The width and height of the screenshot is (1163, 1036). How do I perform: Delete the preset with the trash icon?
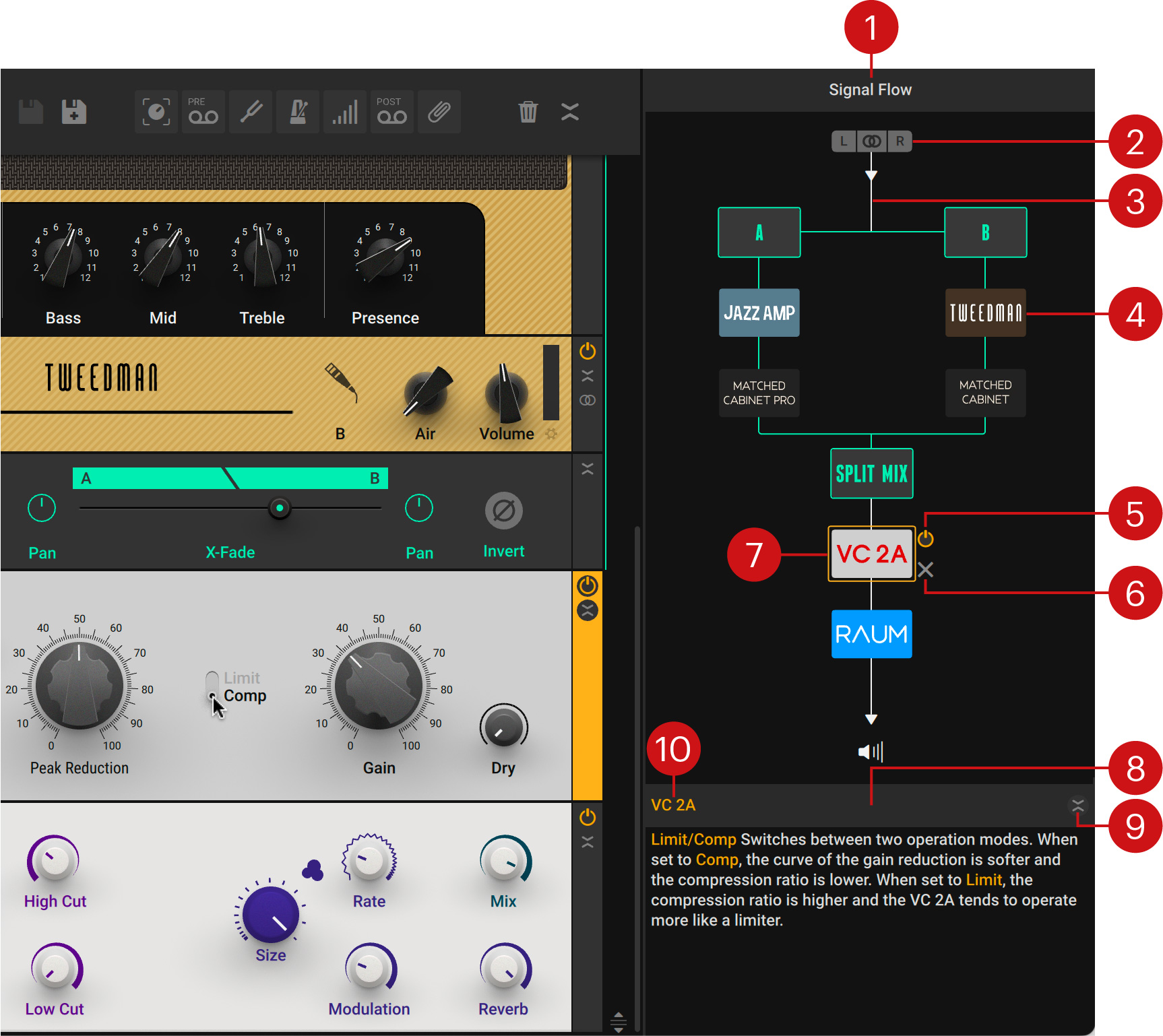coord(529,112)
